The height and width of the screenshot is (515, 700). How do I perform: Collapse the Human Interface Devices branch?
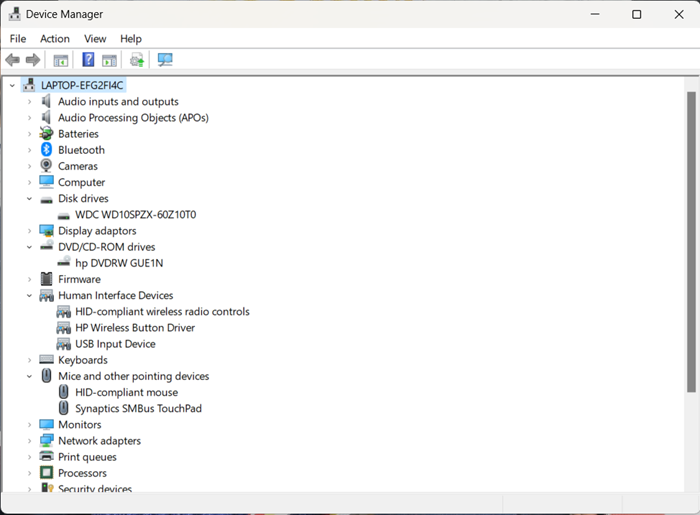pyautogui.click(x=30, y=296)
